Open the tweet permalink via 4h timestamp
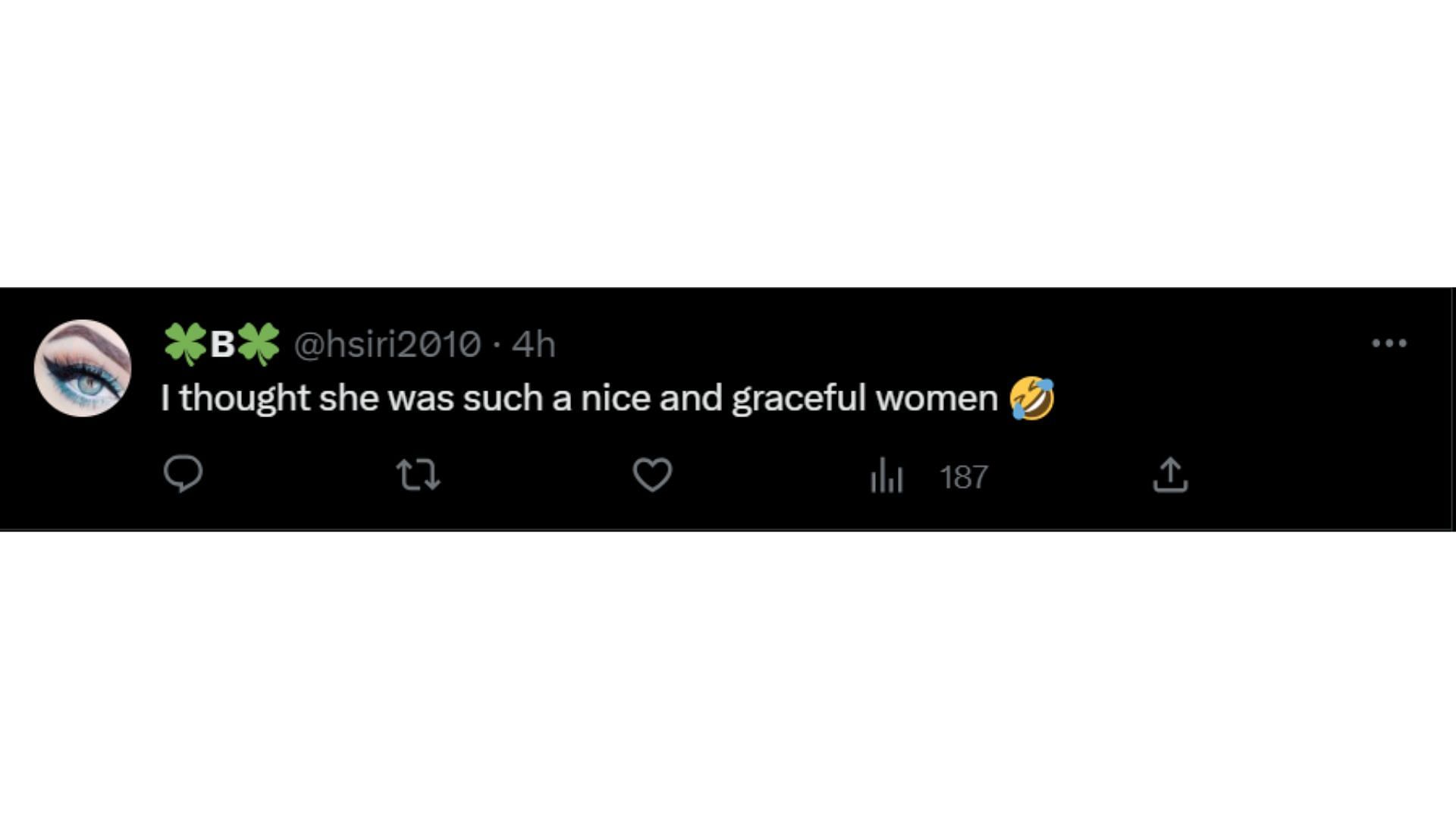1456x819 pixels. [x=534, y=345]
